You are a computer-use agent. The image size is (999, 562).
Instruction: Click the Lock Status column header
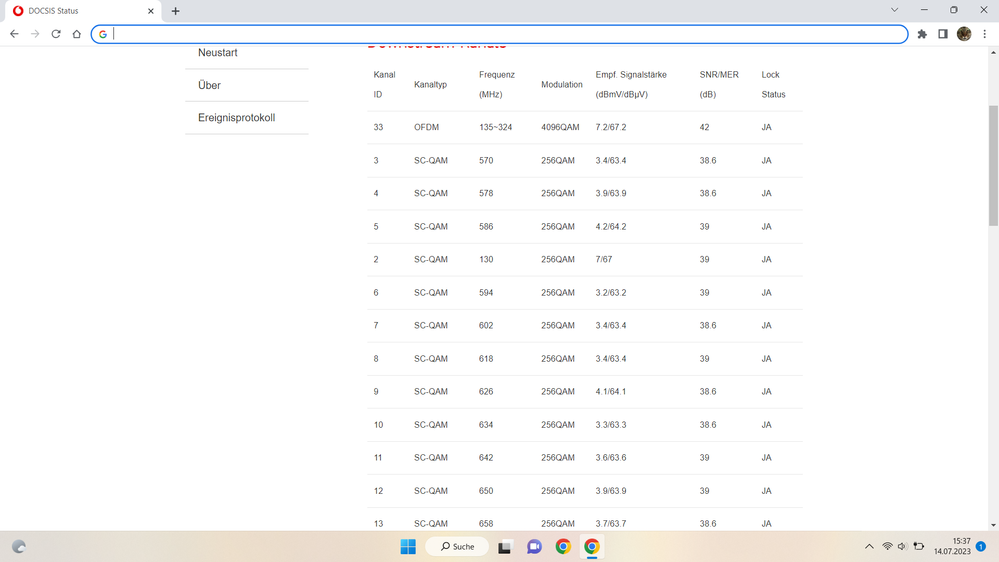pyautogui.click(x=773, y=84)
